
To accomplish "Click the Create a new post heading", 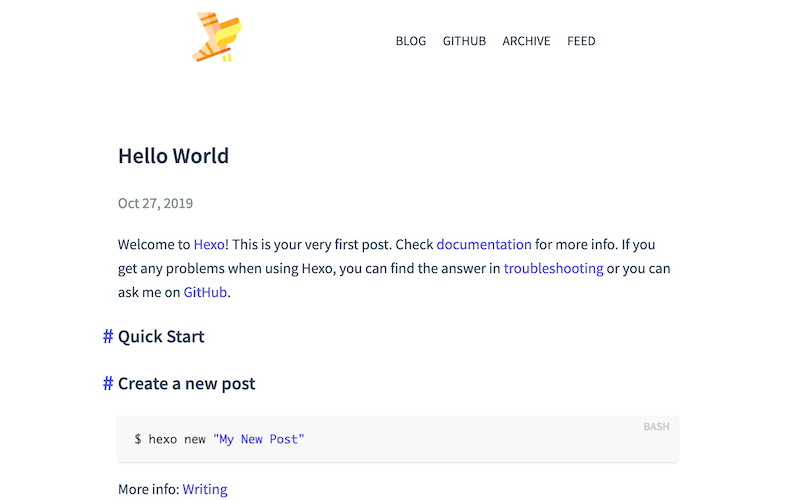I will coord(187,383).
